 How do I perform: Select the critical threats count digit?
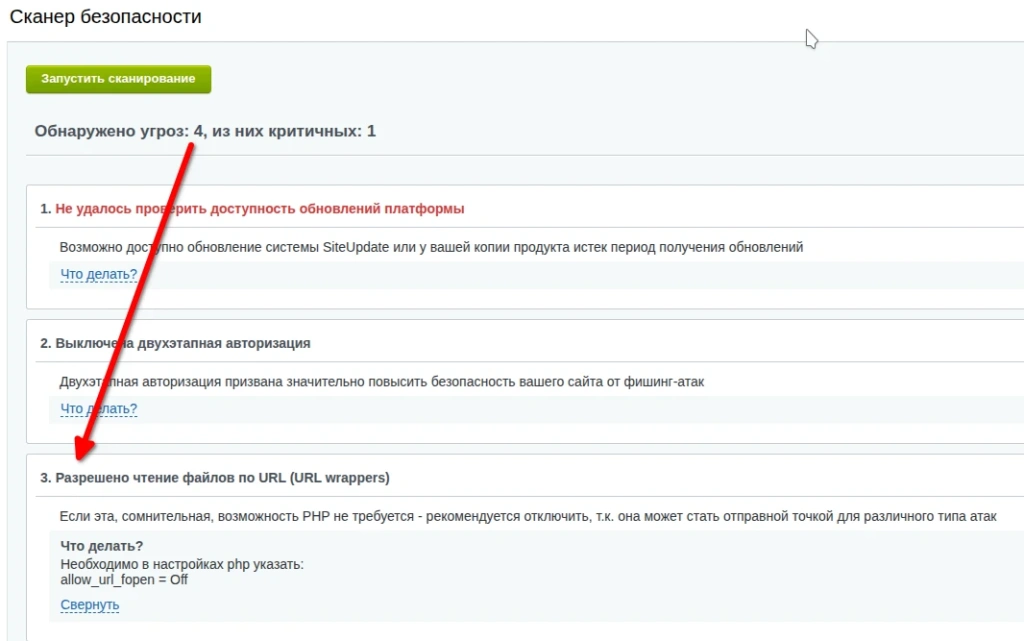[371, 130]
